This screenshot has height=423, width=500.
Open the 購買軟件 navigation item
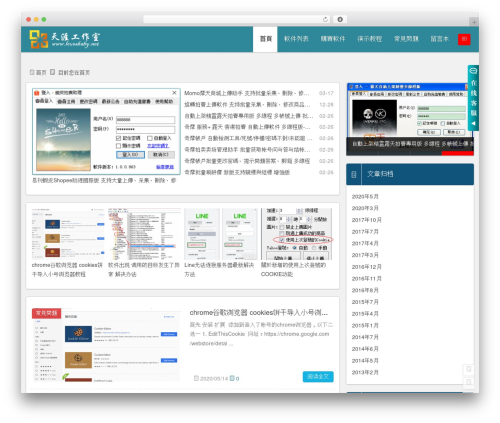[x=333, y=39]
